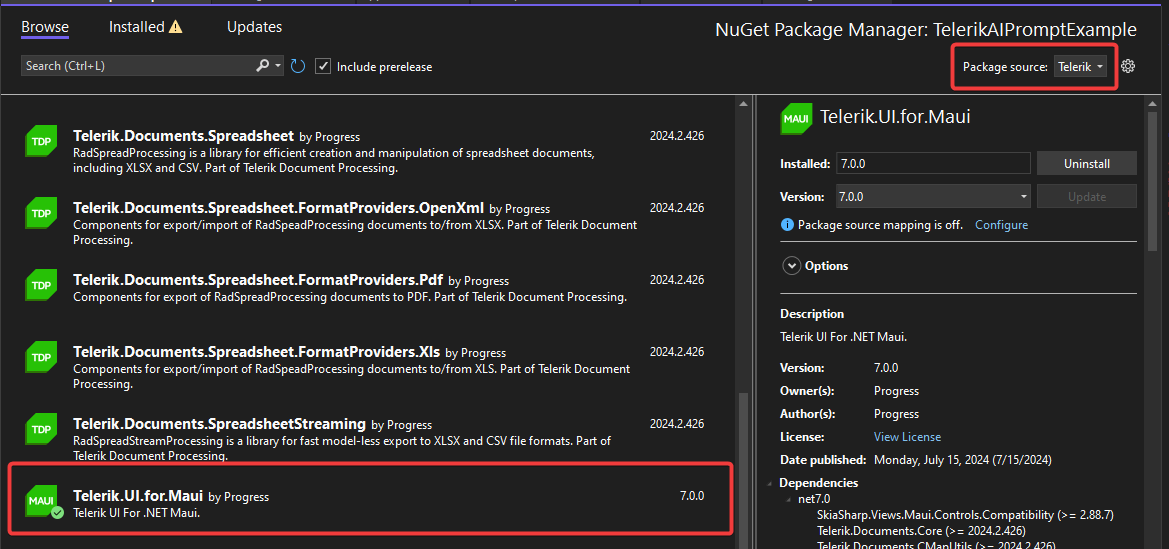Select Telerik.Documents.Spreadsheet package row
The width and height of the screenshot is (1169, 549).
point(366,151)
